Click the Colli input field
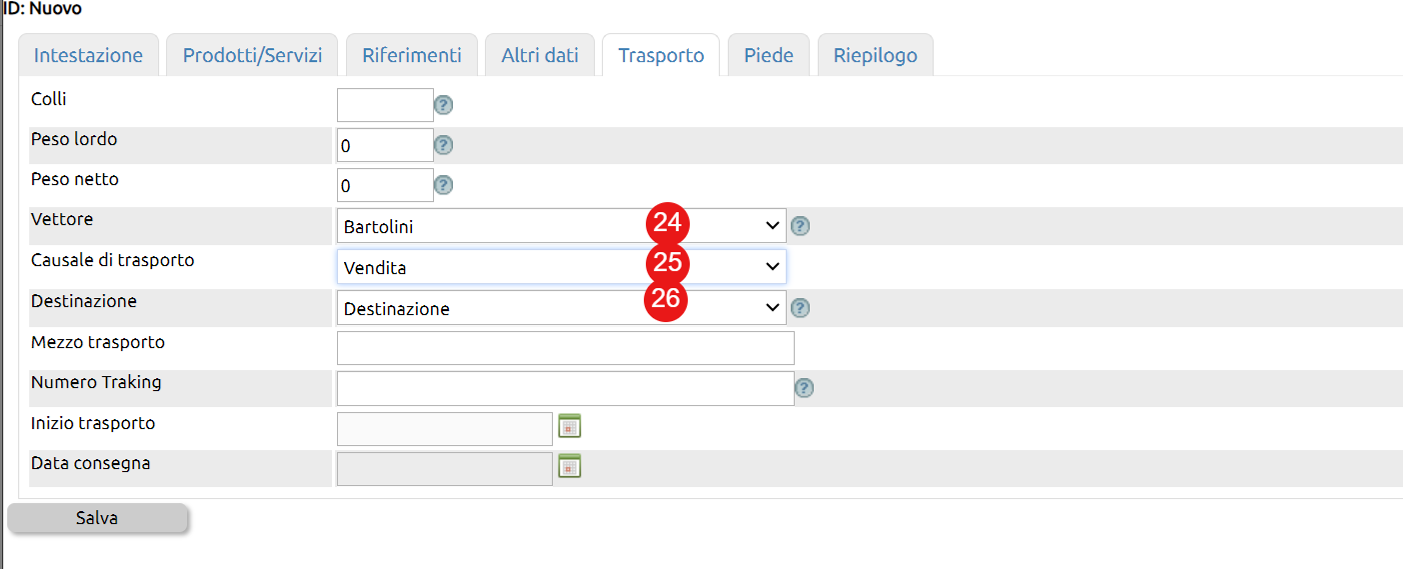 (x=385, y=105)
